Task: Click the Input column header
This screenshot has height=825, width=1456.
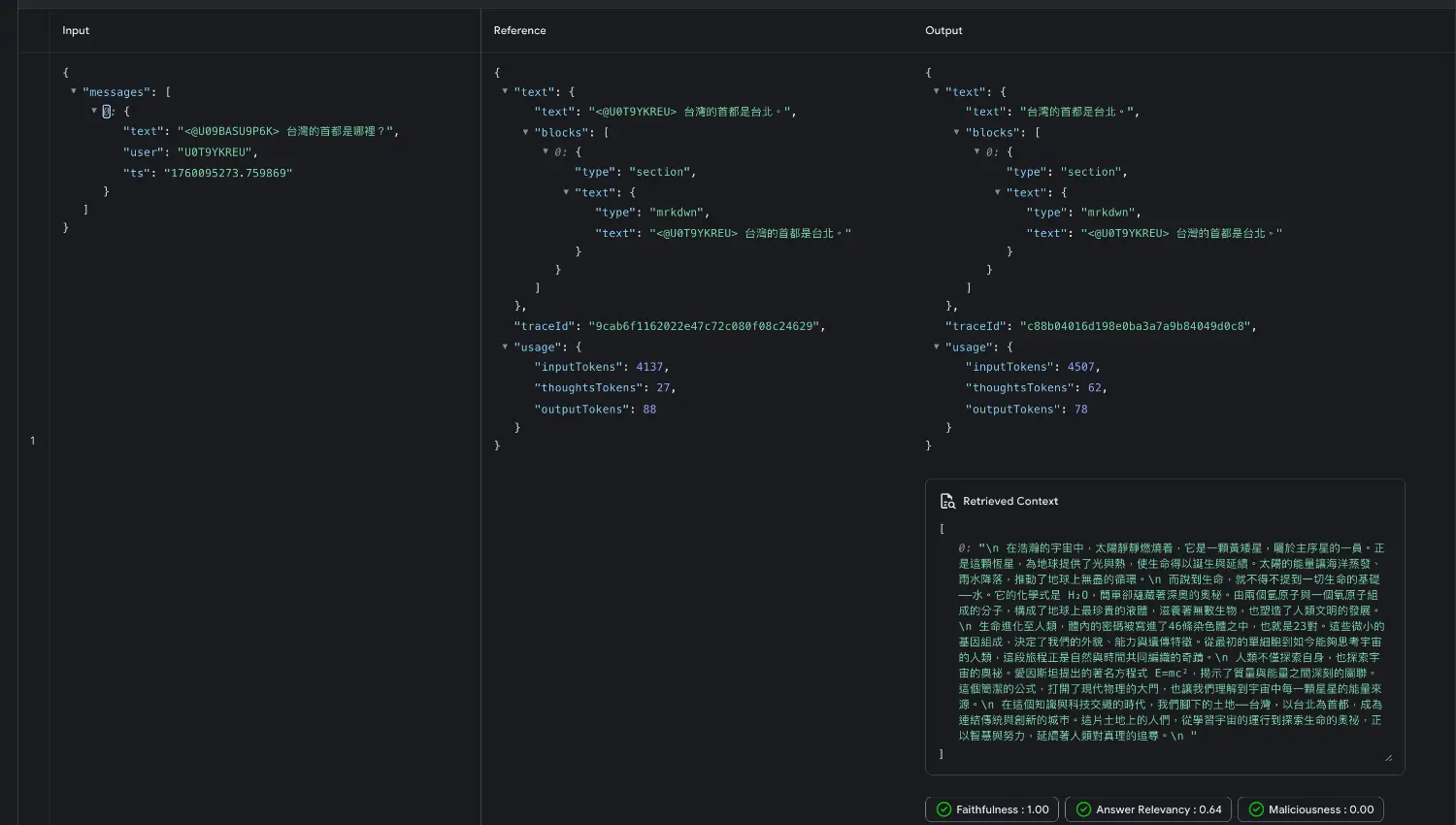Action: pos(76,31)
